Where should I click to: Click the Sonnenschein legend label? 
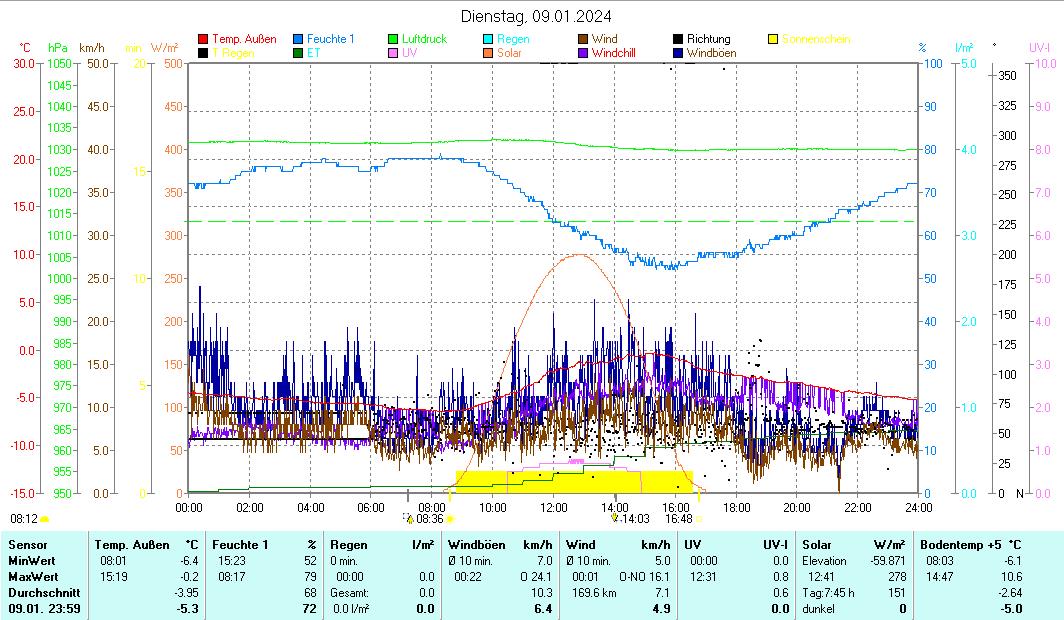[816, 39]
